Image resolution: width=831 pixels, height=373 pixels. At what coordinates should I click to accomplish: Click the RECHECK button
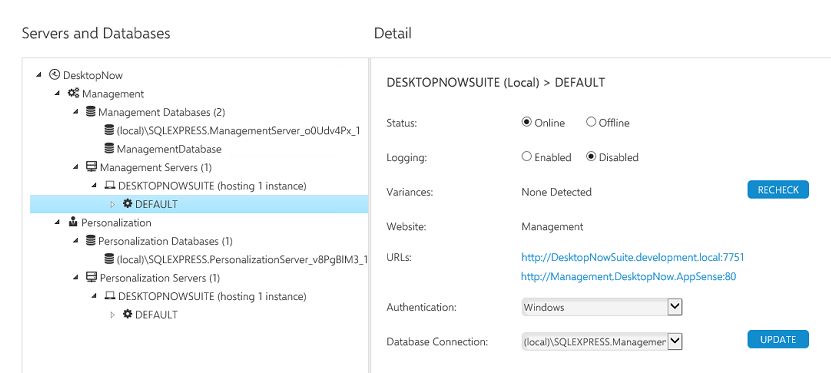[778, 190]
